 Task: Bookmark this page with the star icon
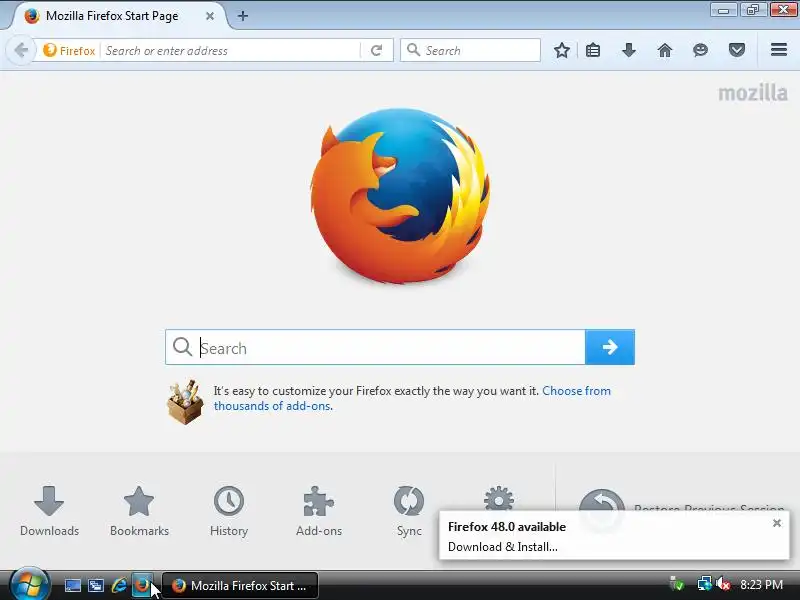point(562,51)
